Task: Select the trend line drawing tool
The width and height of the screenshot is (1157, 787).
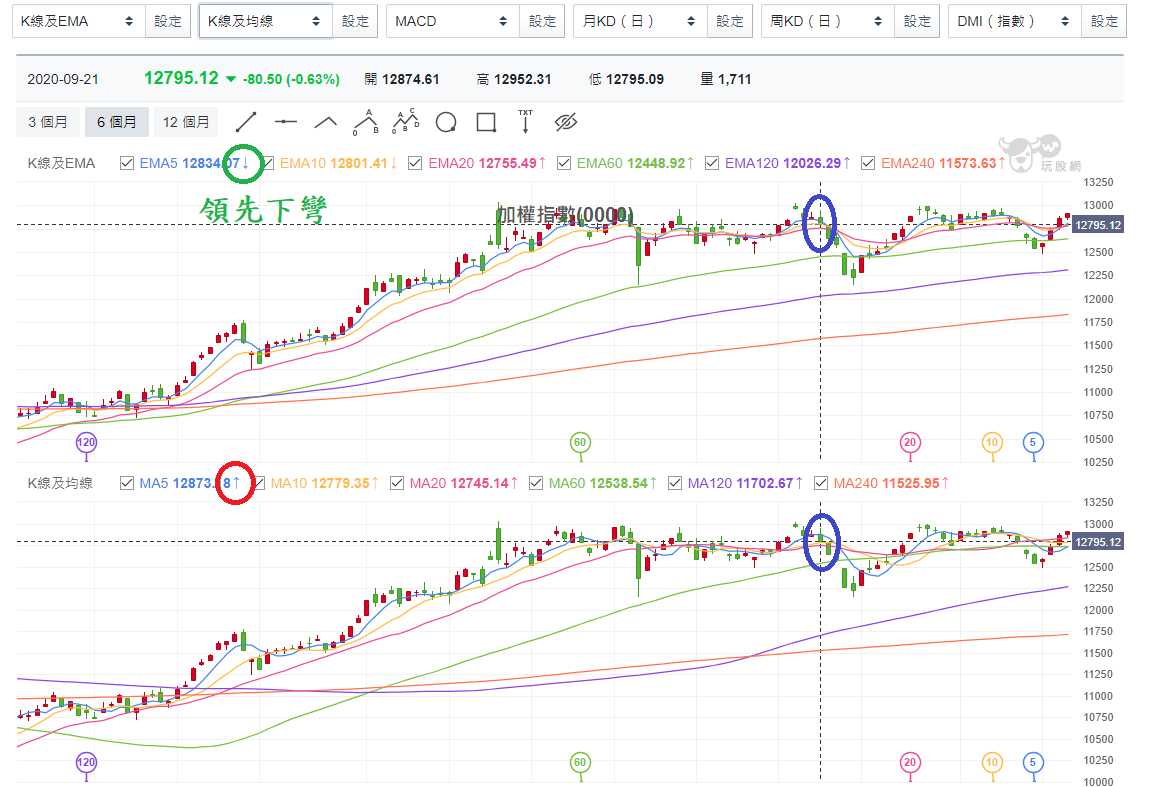Action: (246, 121)
